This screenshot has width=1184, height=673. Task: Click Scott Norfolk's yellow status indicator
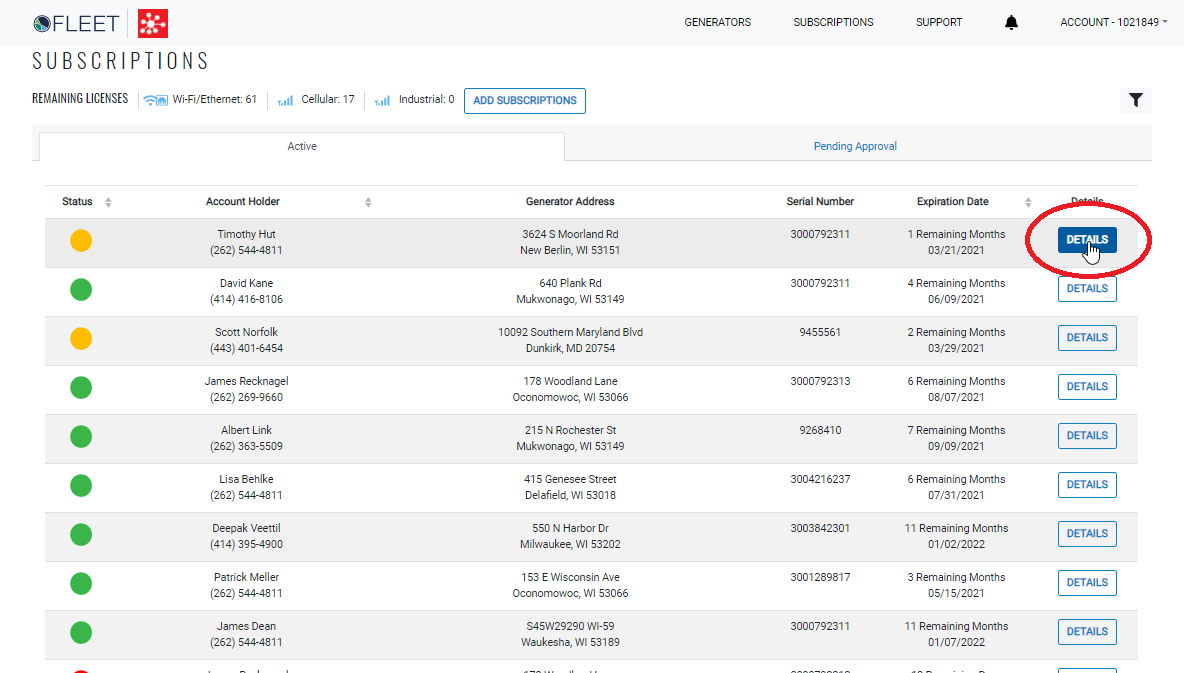click(x=81, y=339)
